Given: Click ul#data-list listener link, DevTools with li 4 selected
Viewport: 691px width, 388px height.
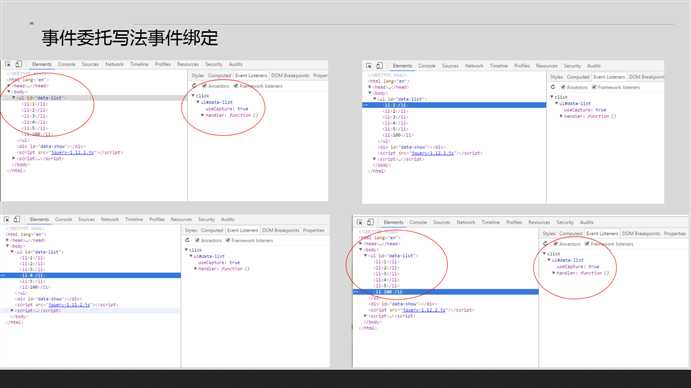Looking at the screenshot, I should point(209,256).
